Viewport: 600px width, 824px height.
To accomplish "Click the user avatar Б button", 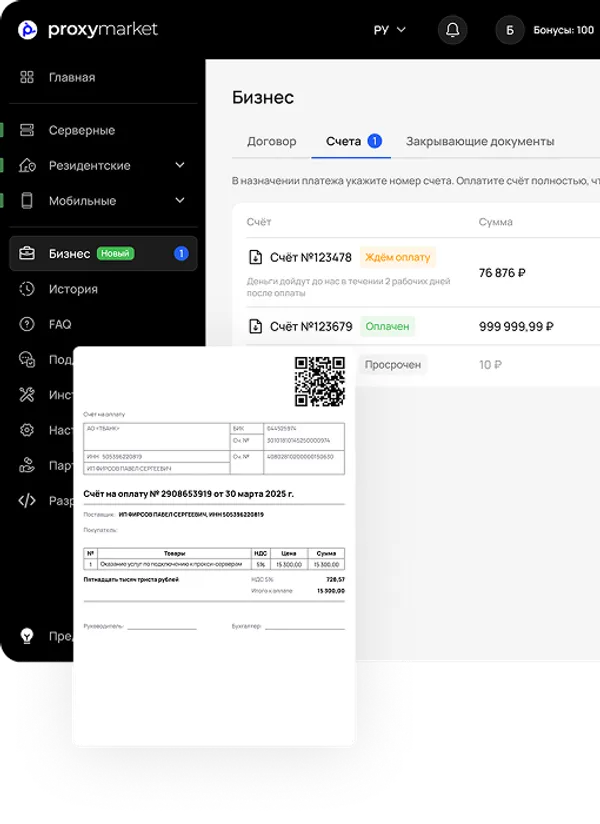I will (509, 30).
